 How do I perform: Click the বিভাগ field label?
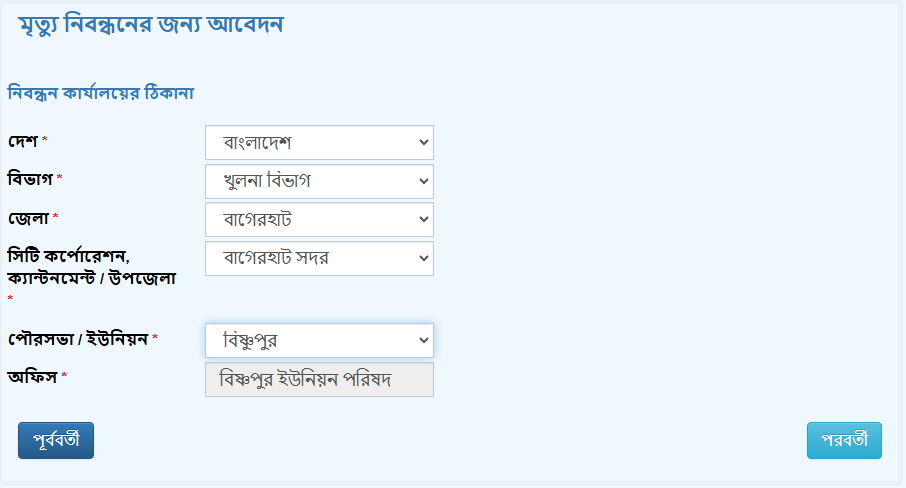click(30, 179)
